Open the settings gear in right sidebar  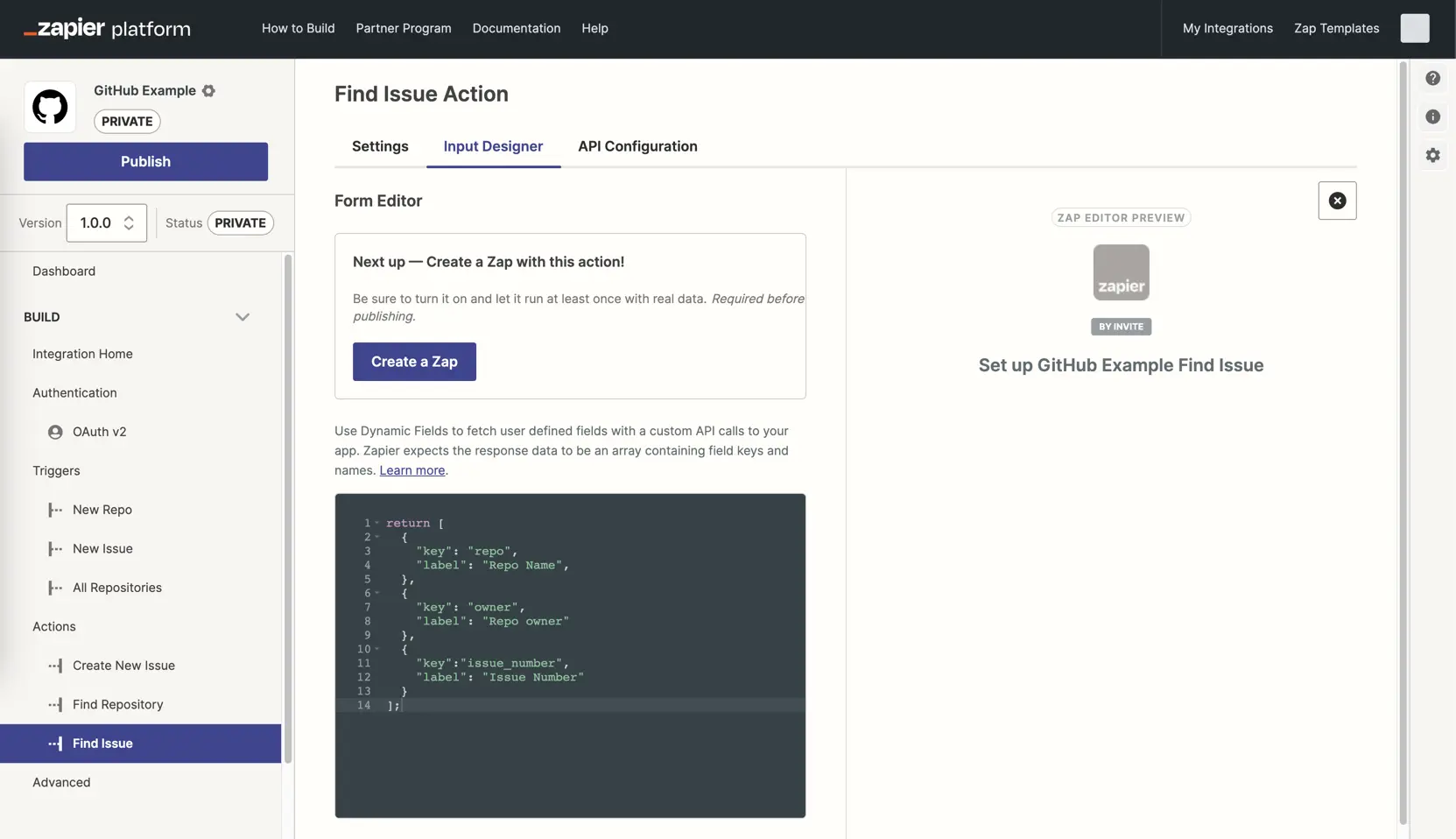(1432, 155)
